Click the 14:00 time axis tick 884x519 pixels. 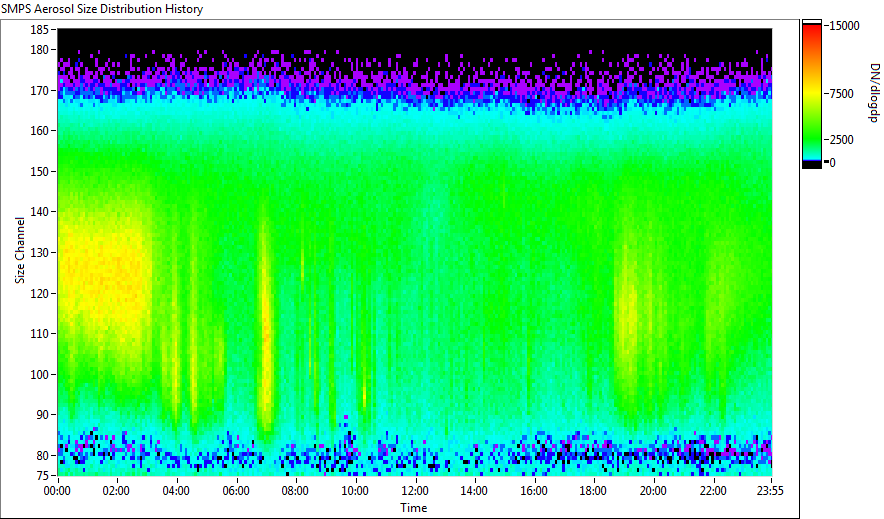pyautogui.click(x=474, y=491)
